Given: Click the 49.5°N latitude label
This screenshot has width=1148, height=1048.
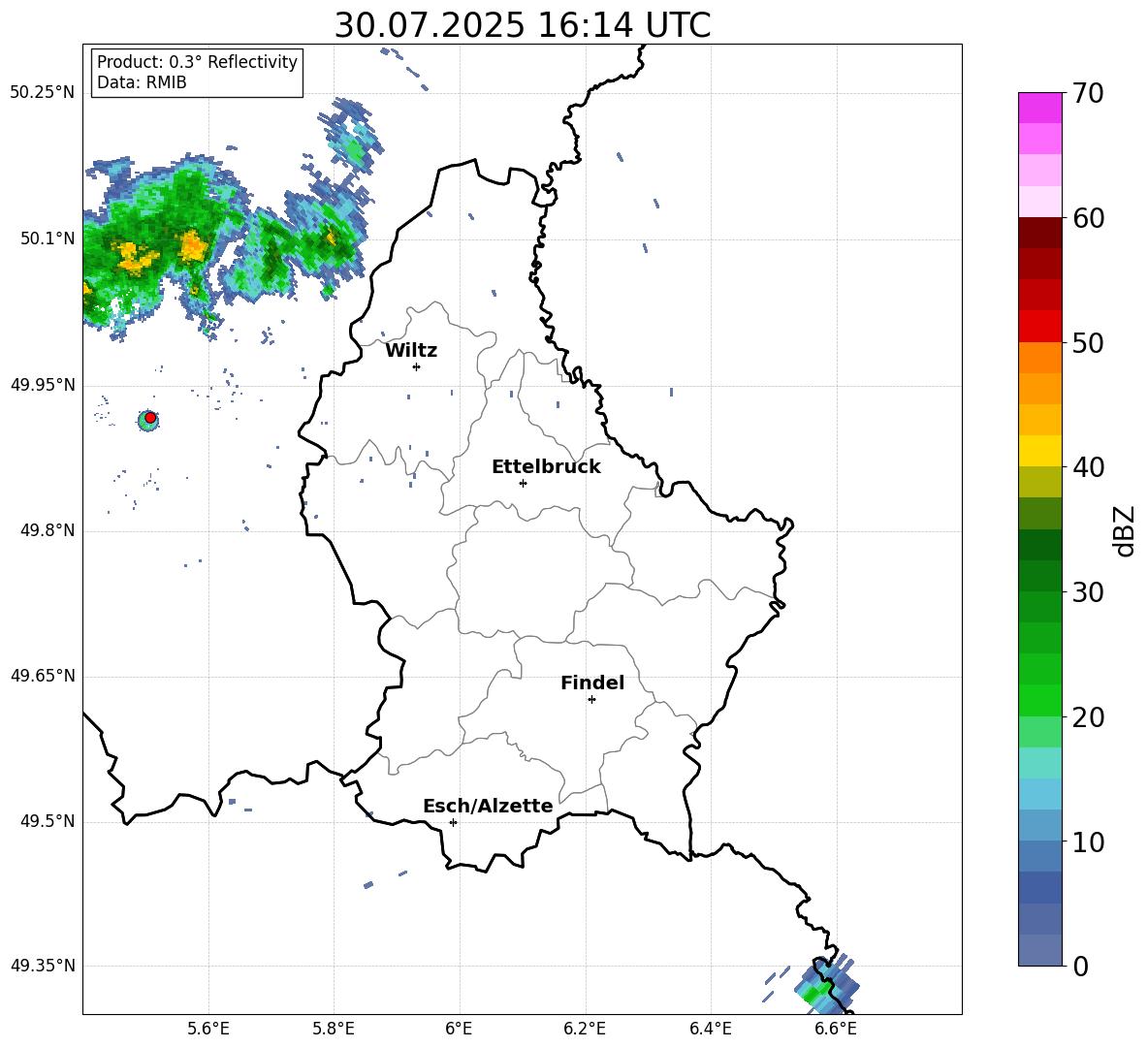Looking at the screenshot, I should [48, 821].
